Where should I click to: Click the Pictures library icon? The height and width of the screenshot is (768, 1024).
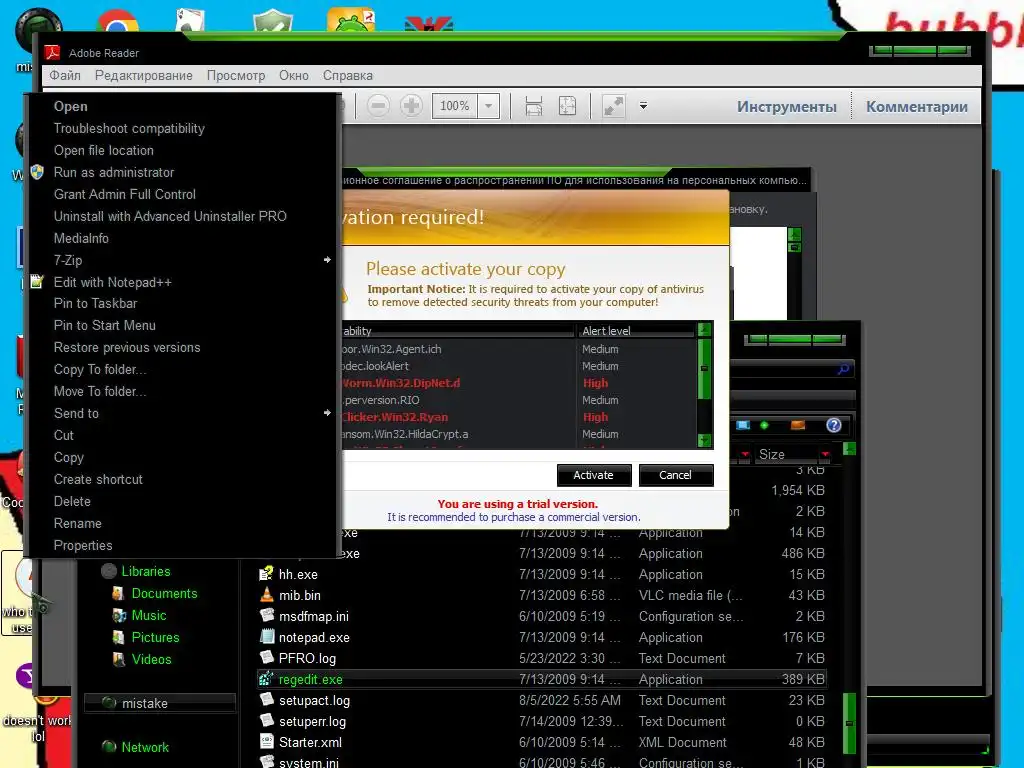(x=118, y=637)
